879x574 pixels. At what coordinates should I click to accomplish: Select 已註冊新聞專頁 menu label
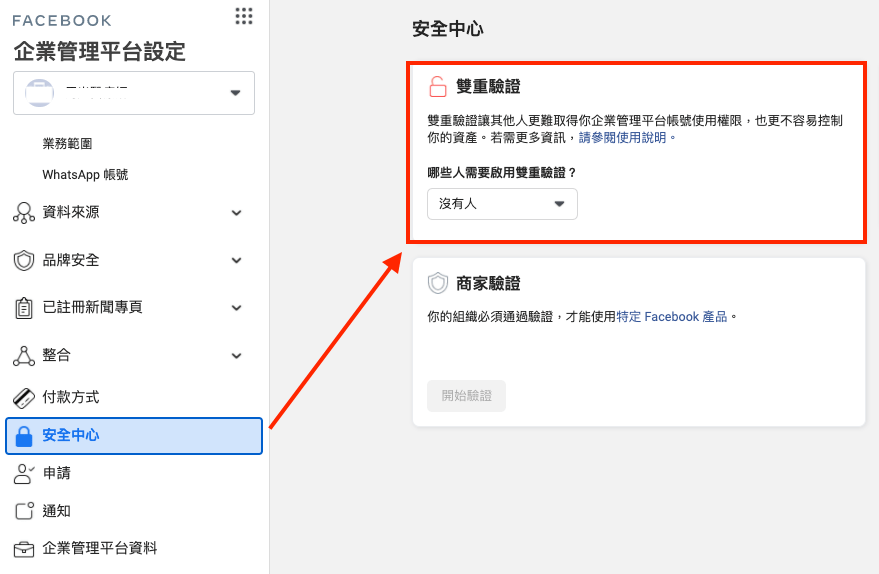(x=92, y=307)
